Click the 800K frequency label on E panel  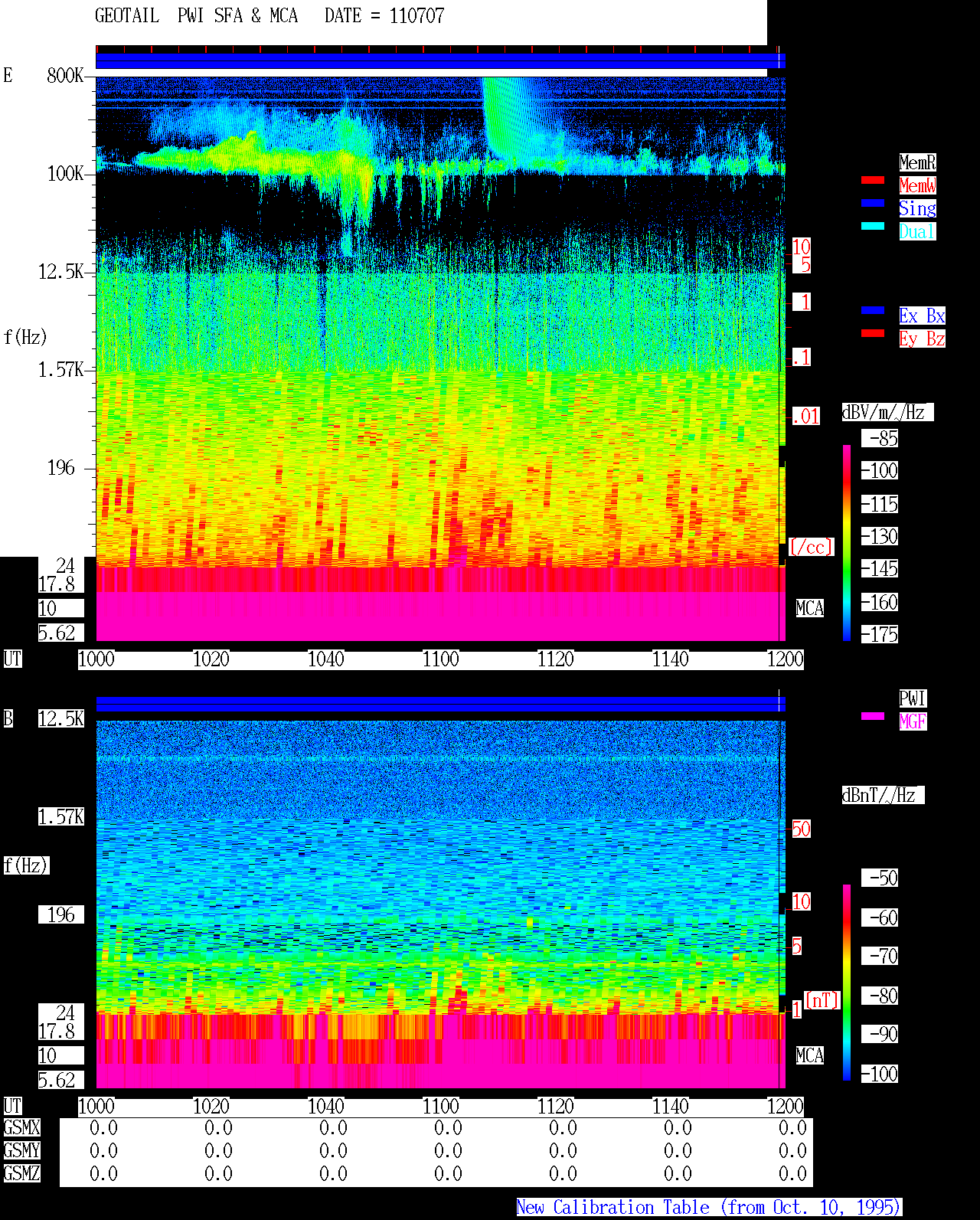[65, 76]
